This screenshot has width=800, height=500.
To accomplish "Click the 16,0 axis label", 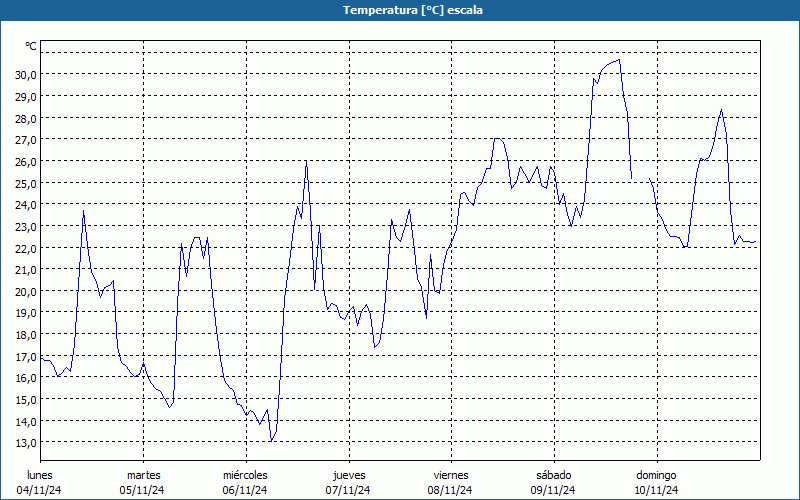I will 27,378.
